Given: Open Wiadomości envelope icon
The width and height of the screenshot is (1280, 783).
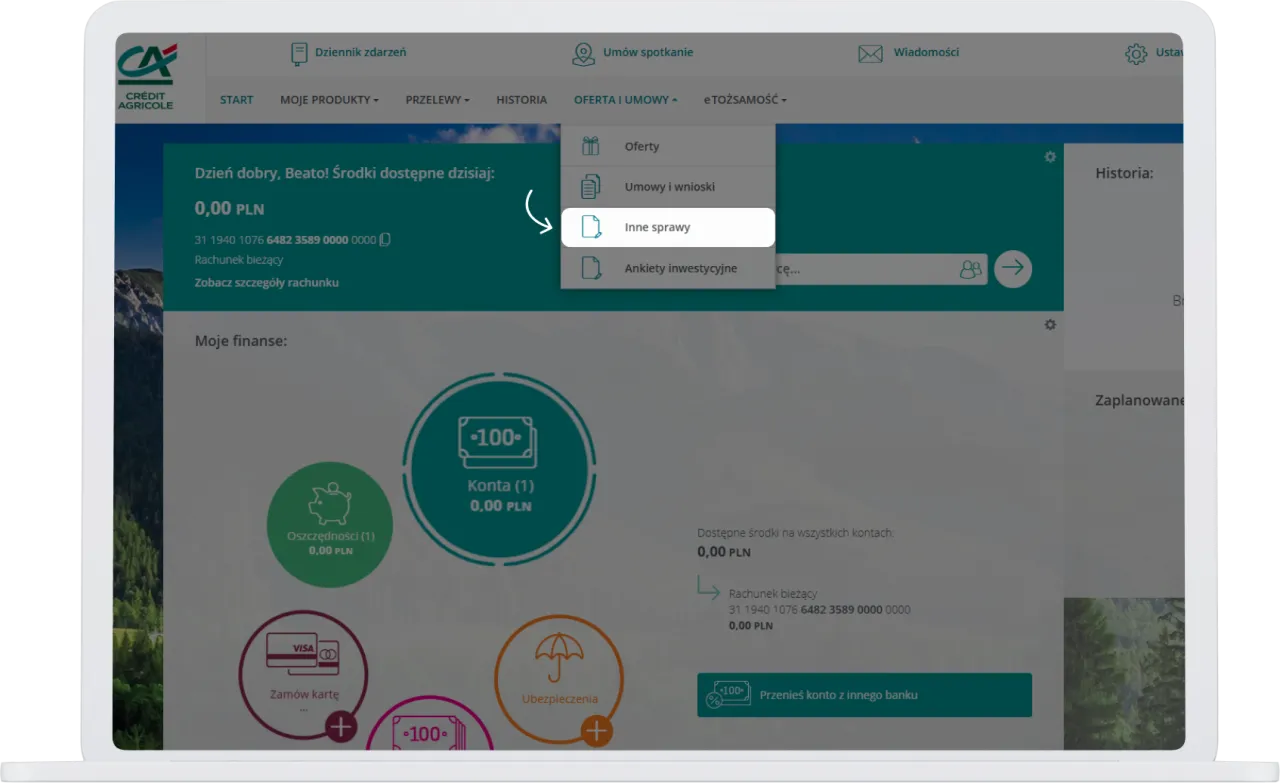Looking at the screenshot, I should tap(870, 53).
